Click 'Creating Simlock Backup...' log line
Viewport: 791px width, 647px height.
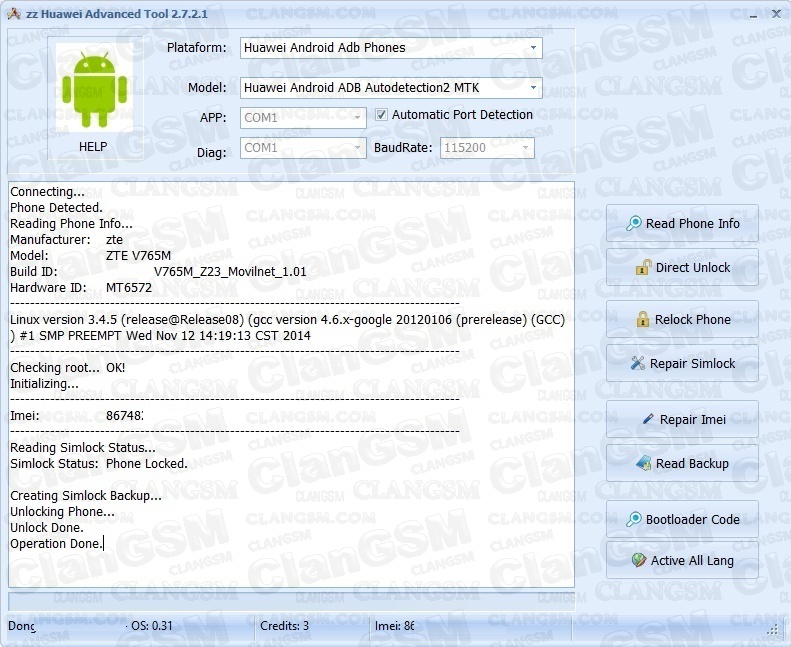(x=86, y=496)
